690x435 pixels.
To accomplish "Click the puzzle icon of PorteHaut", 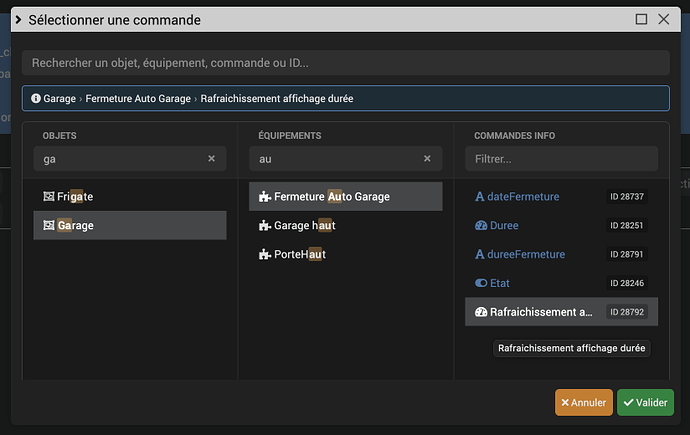I will 264,254.
